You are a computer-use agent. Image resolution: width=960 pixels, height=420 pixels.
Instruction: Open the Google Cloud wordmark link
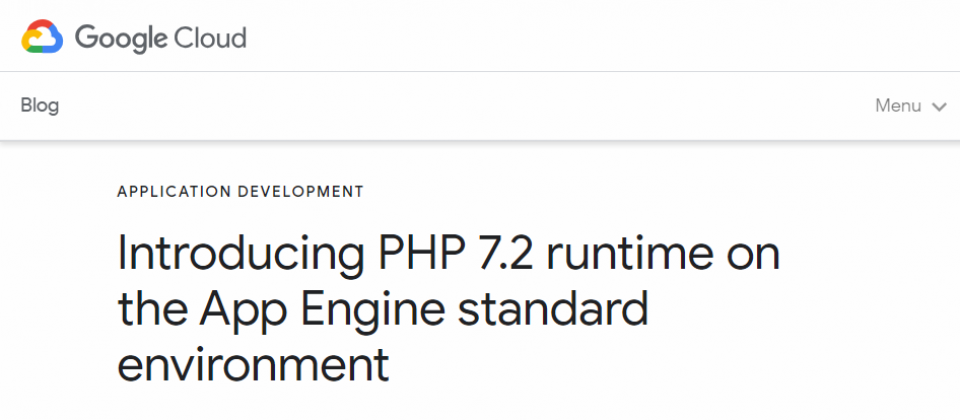pos(160,37)
